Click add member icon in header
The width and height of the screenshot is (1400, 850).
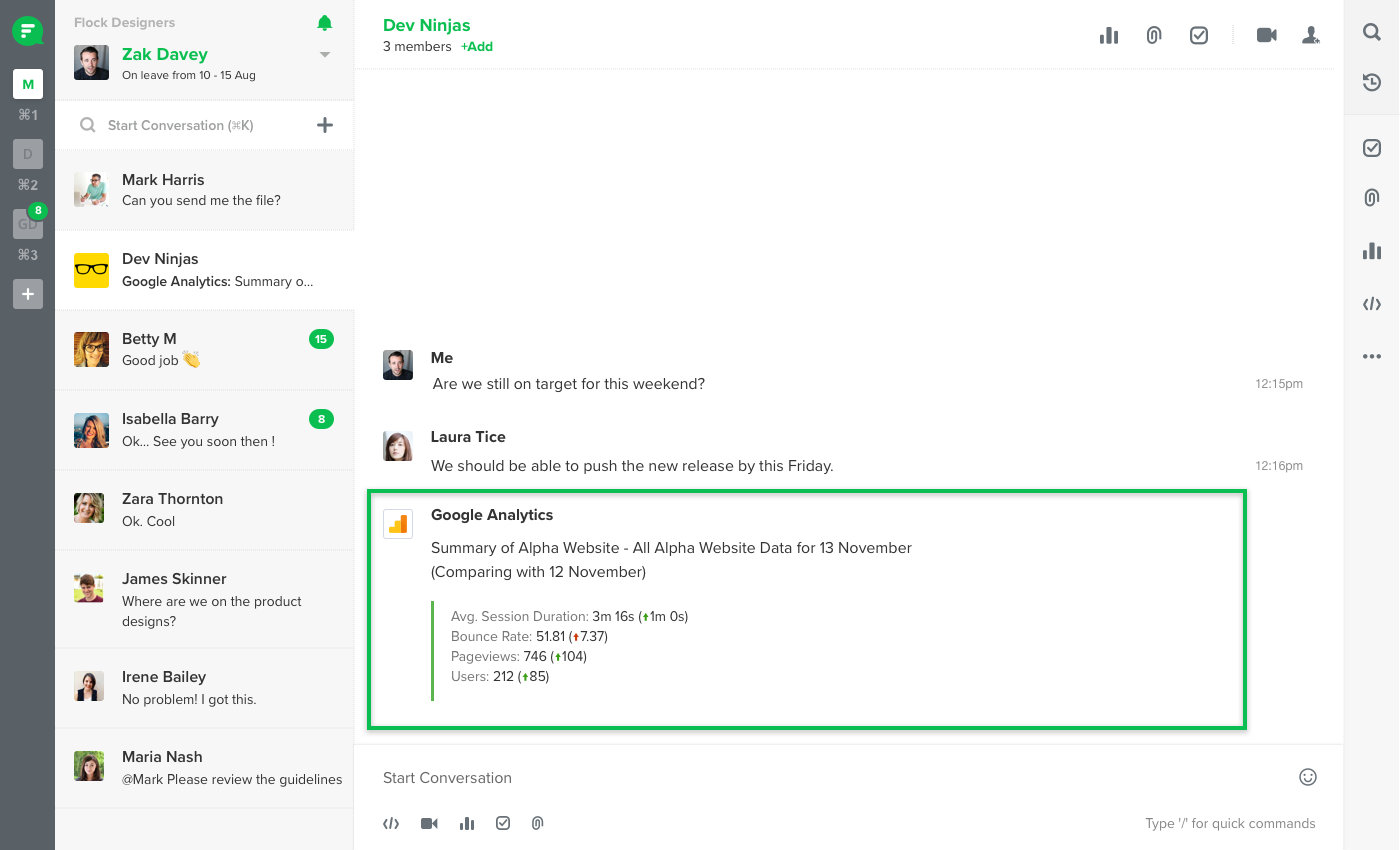[x=1311, y=35]
